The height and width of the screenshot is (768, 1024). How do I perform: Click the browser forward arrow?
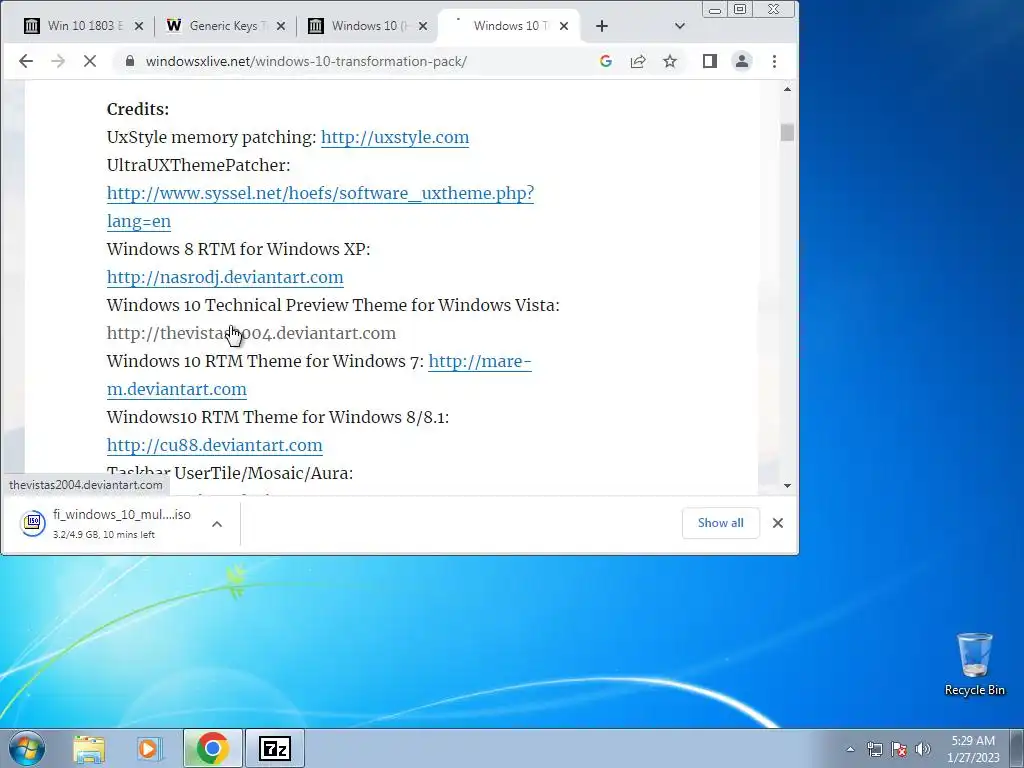click(x=58, y=61)
